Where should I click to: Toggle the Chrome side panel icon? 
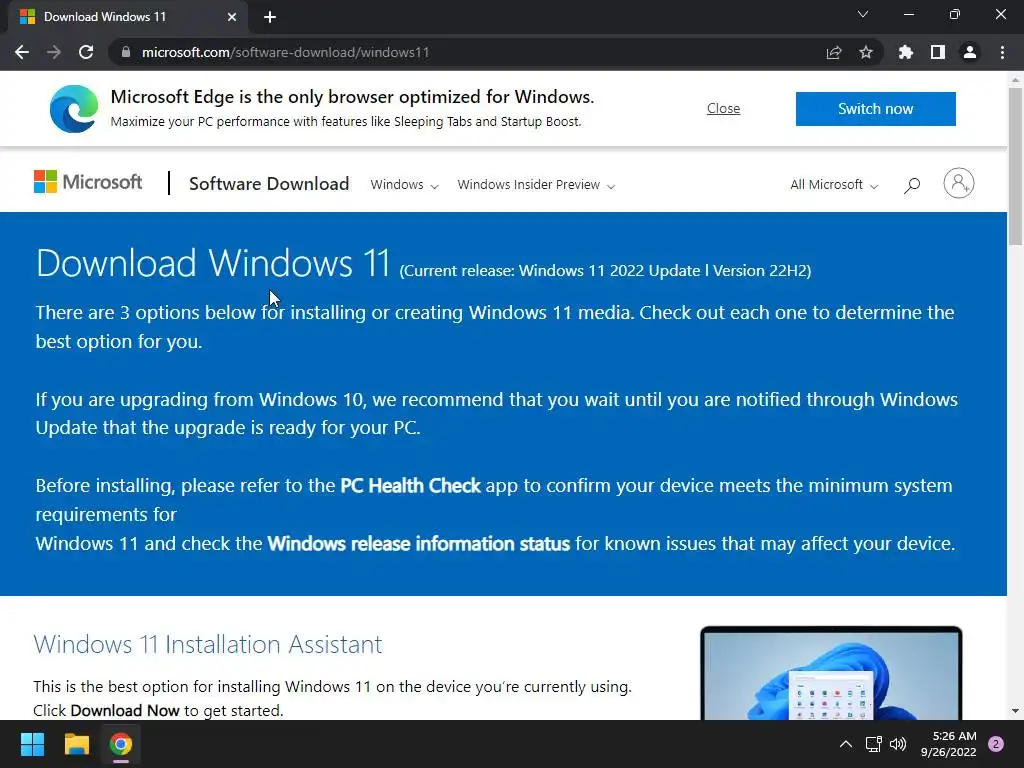pyautogui.click(x=938, y=52)
